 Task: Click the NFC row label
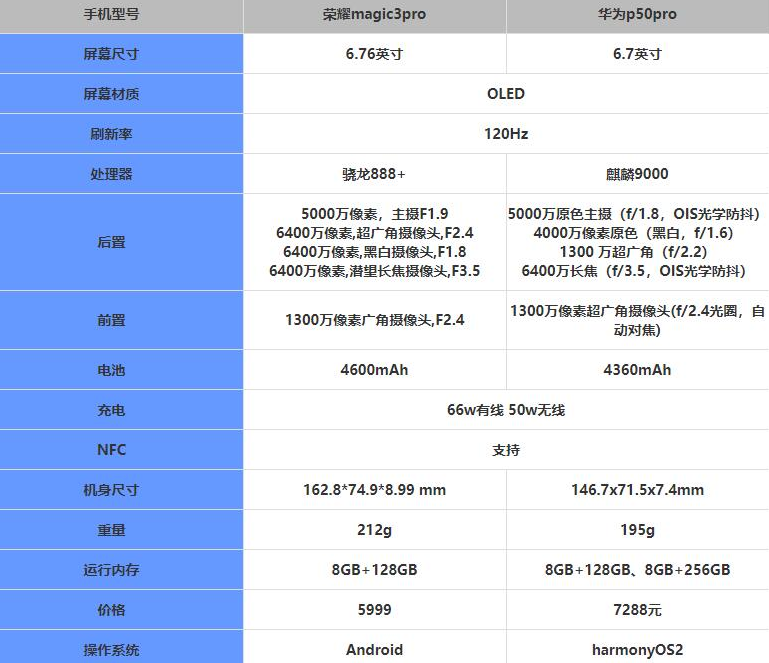click(111, 450)
